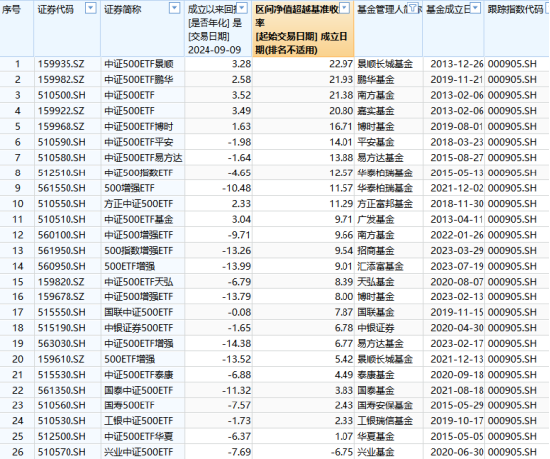The height and width of the screenshot is (459, 550).
Task: Open the 成立以来回报 column filter dropdown
Action: point(242,8)
